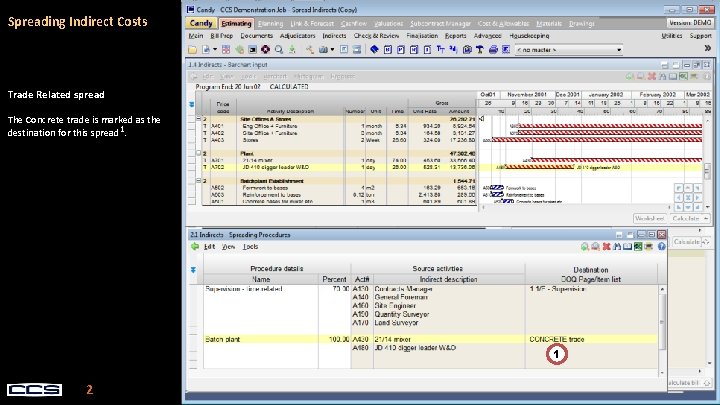Open the Indirects menu

pyautogui.click(x=334, y=36)
